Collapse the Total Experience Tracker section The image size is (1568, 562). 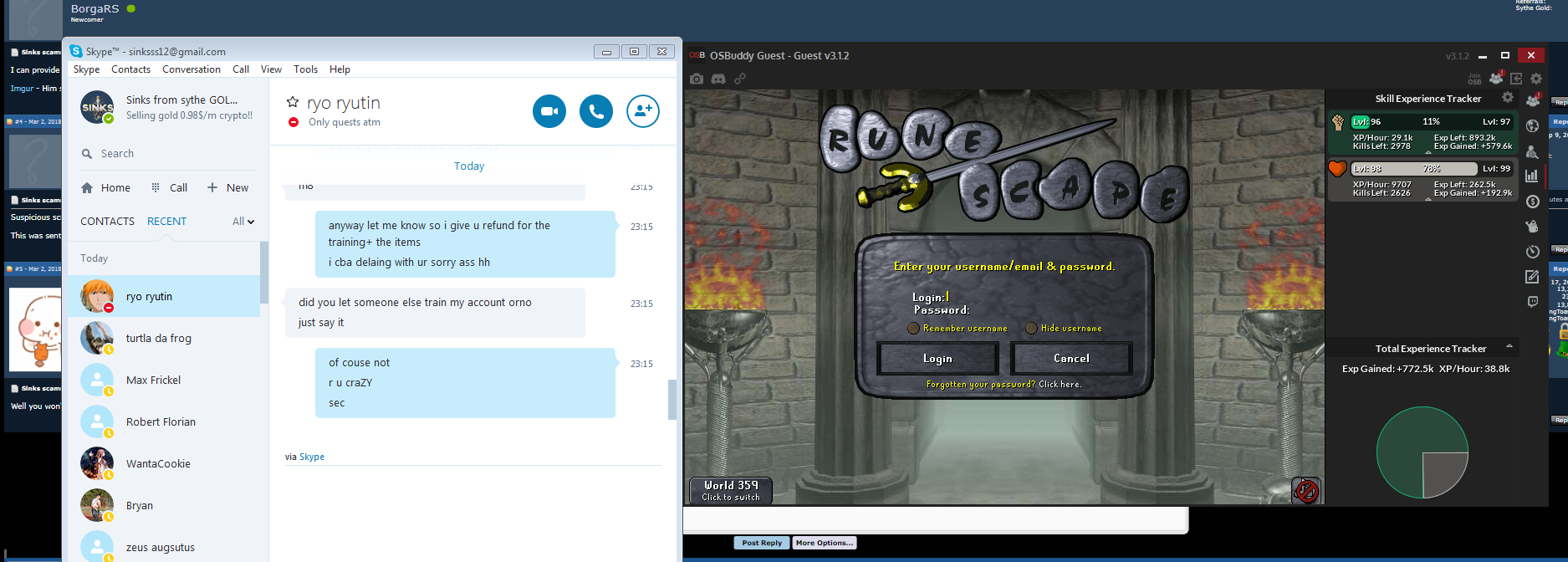pyautogui.click(x=1509, y=345)
